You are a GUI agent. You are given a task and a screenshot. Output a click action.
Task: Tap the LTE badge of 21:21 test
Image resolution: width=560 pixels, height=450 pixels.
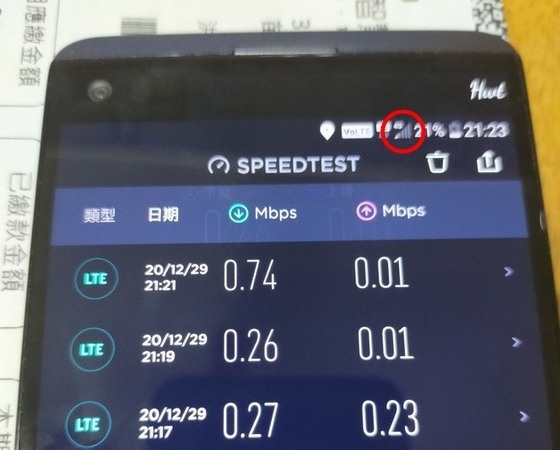(x=96, y=279)
